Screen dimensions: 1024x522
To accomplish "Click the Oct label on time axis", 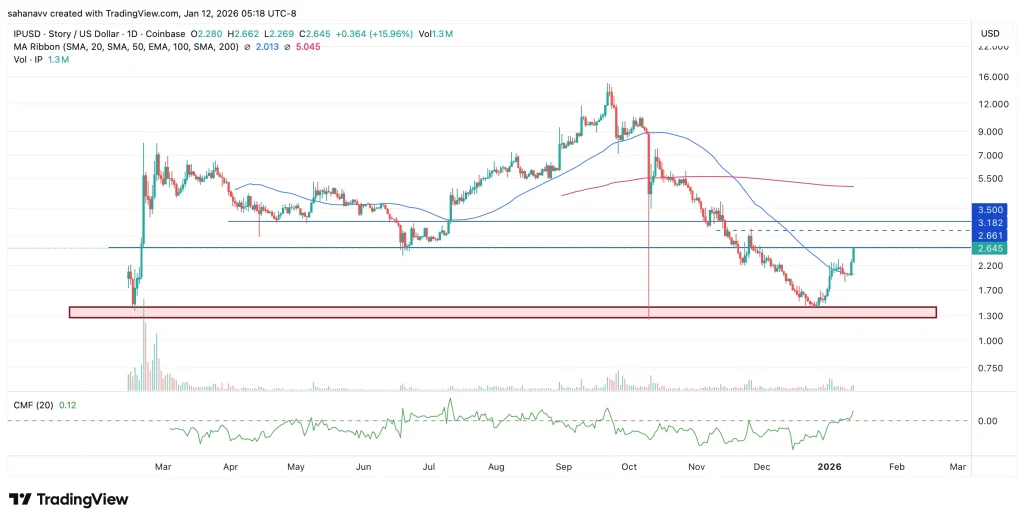I will (630, 466).
